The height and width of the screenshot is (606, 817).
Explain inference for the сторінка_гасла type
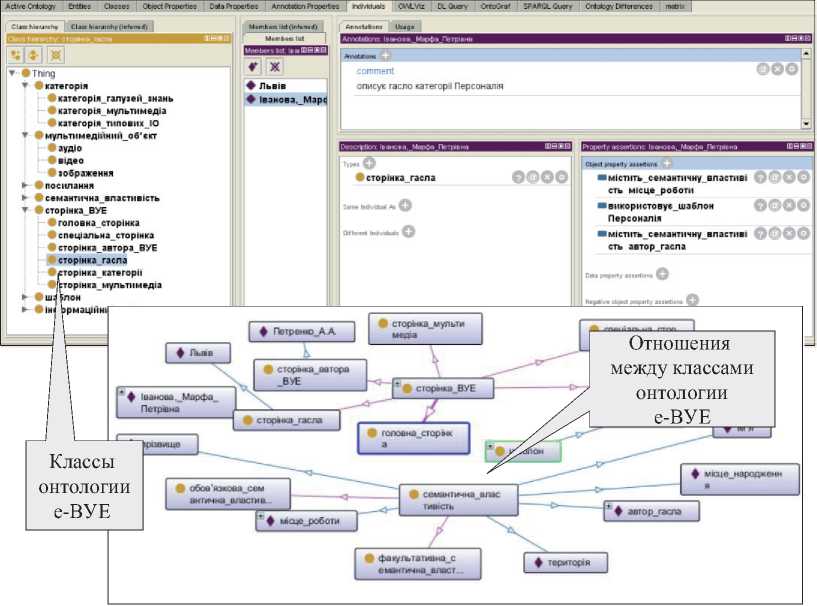(518, 178)
